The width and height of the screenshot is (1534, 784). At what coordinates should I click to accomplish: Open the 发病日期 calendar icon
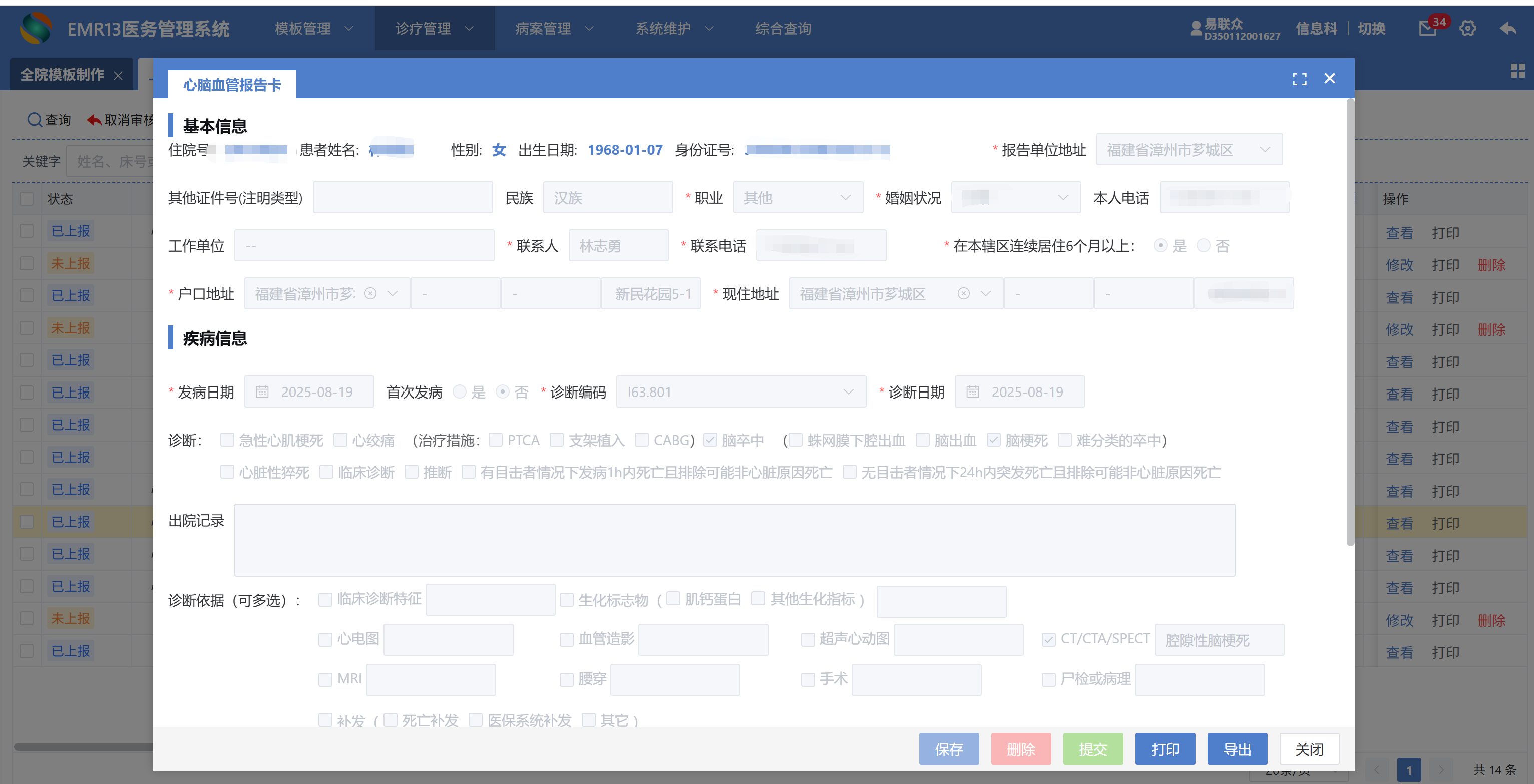pyautogui.click(x=262, y=391)
